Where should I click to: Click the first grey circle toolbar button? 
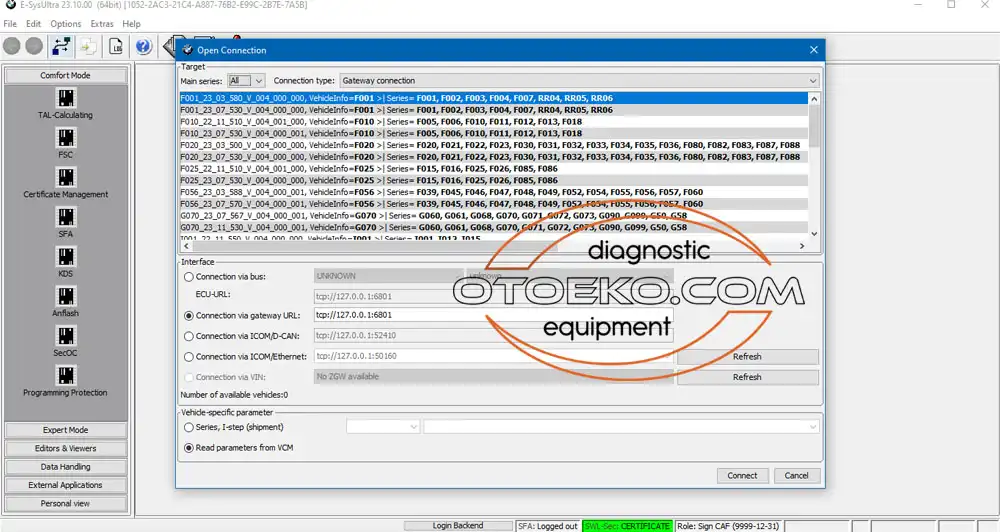pos(11,47)
